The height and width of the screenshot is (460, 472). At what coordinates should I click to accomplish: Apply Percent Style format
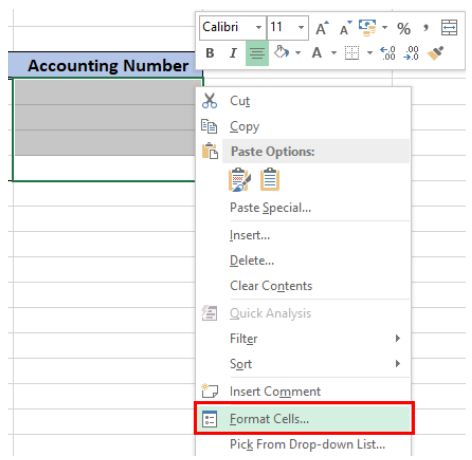(x=404, y=29)
